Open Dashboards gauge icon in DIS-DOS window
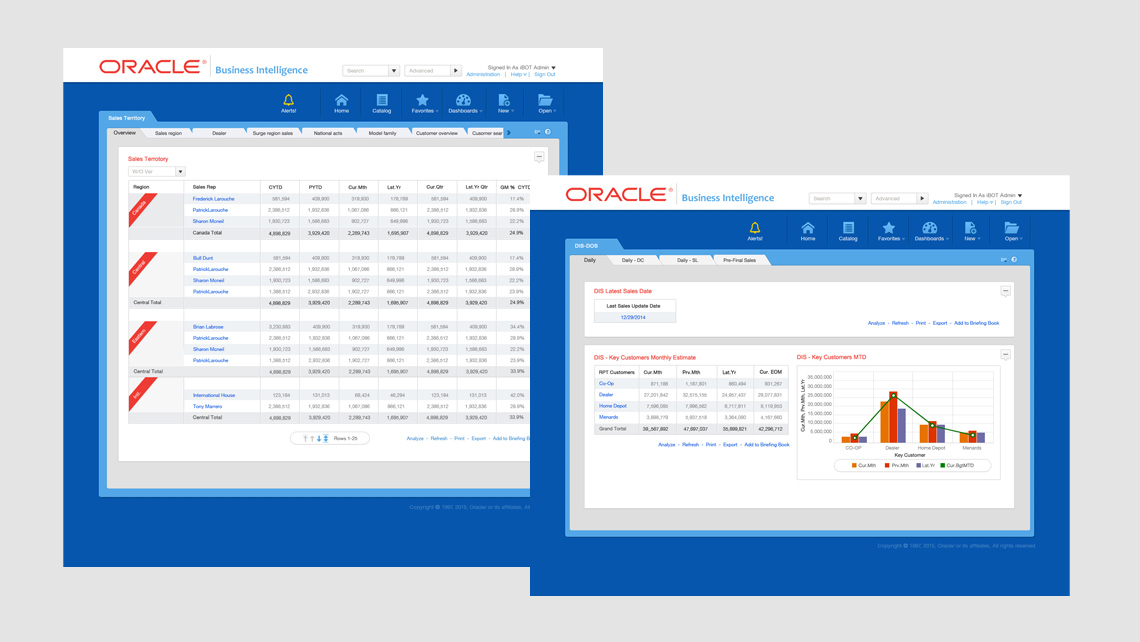 [929, 230]
